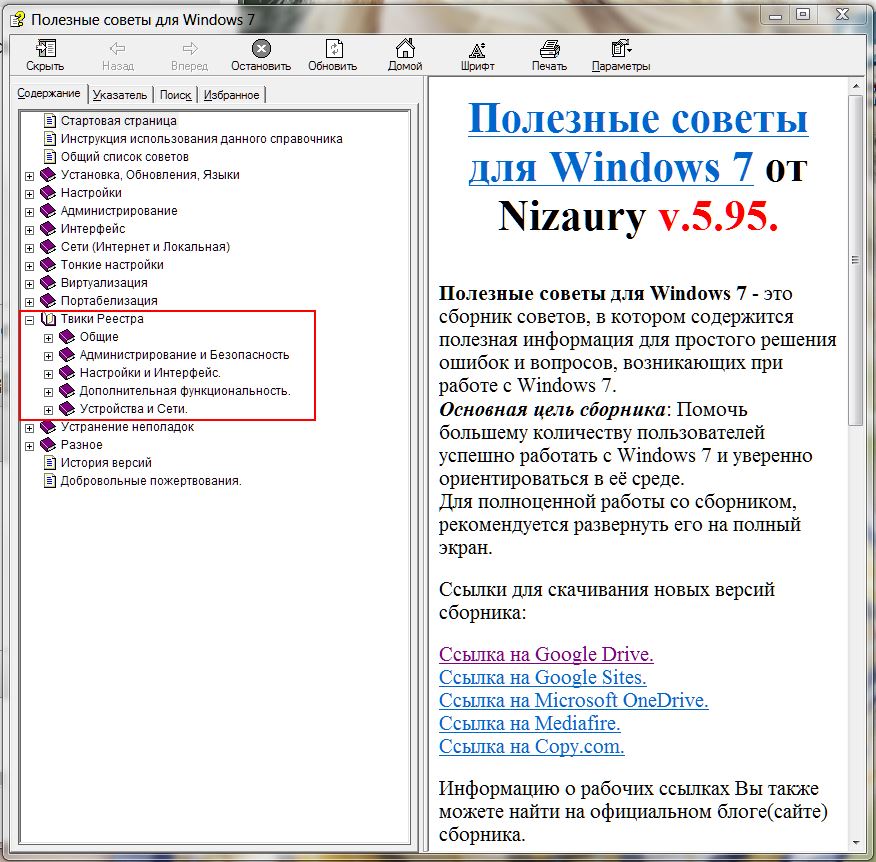This screenshot has width=876, height=862.
Task: Select the Портабелизация topic
Action: pyautogui.click(x=109, y=301)
